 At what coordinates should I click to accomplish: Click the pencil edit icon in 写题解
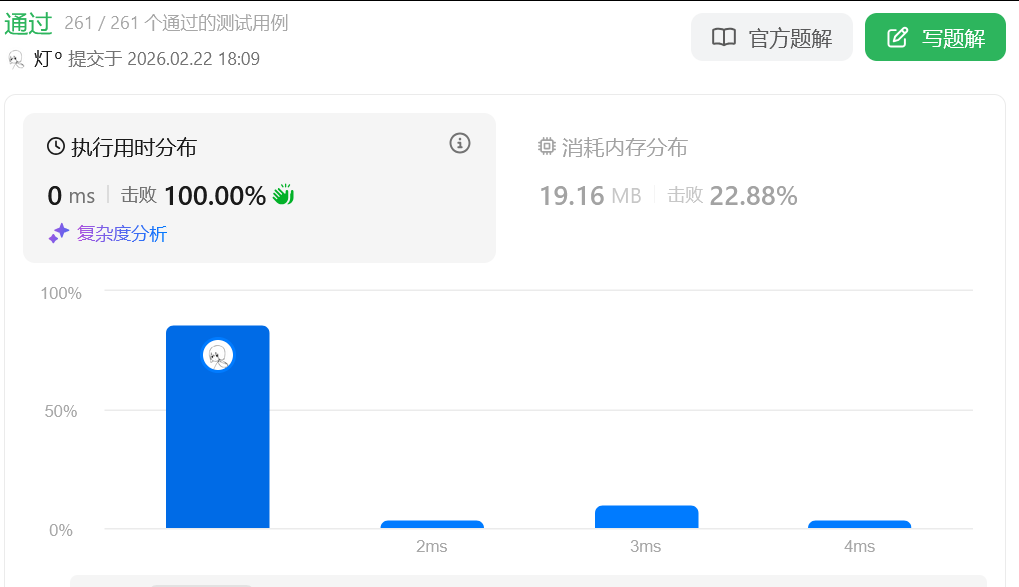pos(898,38)
